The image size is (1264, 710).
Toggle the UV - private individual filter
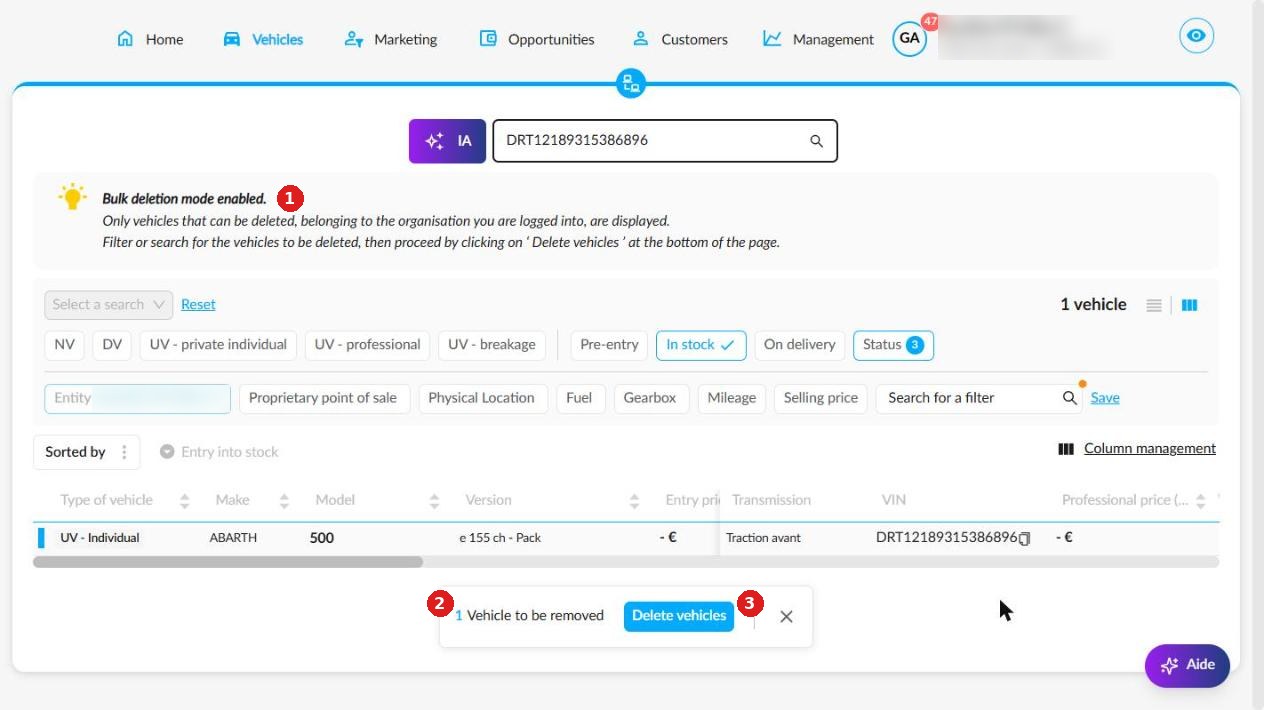tap(218, 345)
